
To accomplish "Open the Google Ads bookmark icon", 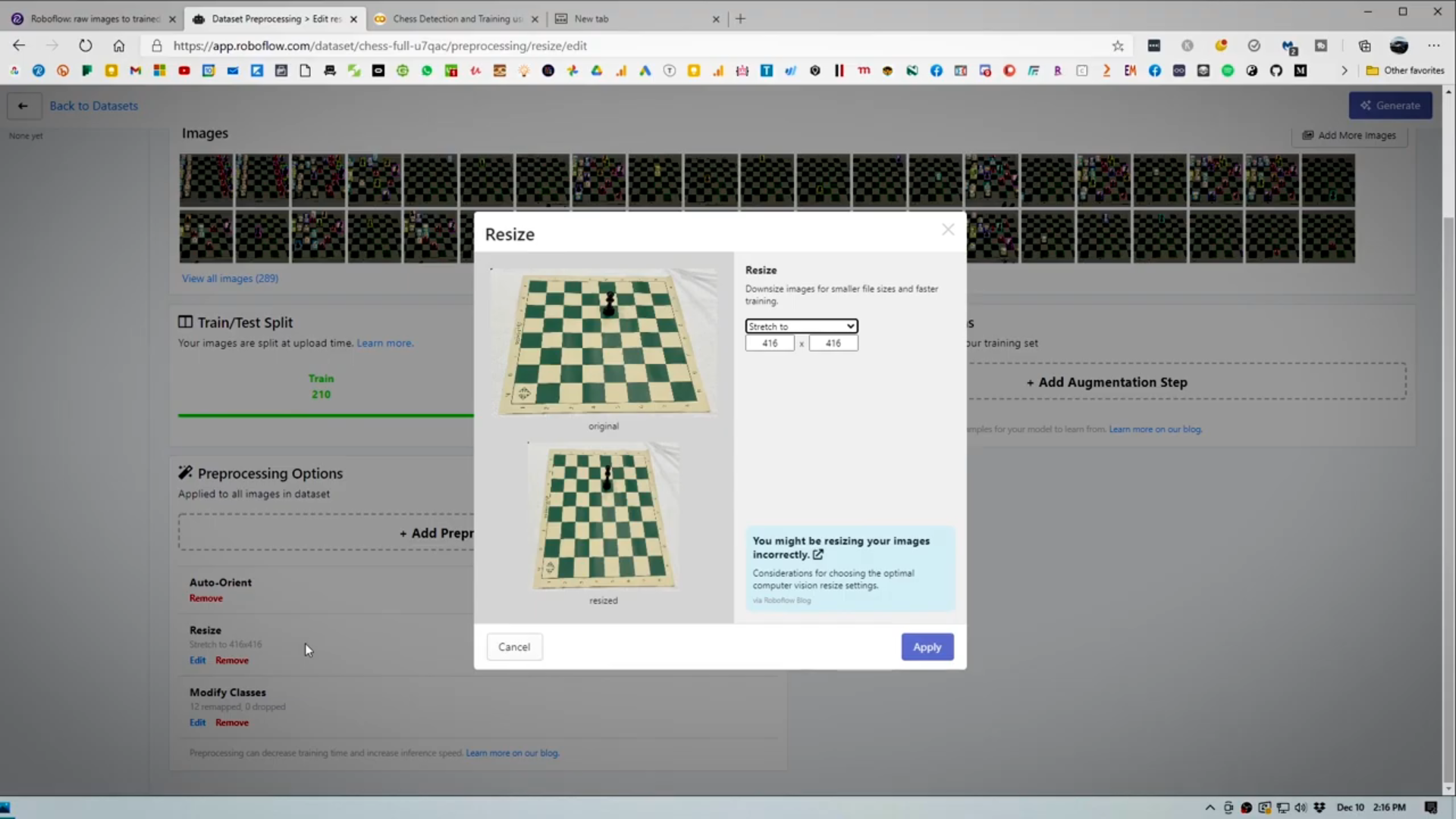I will tap(645, 71).
